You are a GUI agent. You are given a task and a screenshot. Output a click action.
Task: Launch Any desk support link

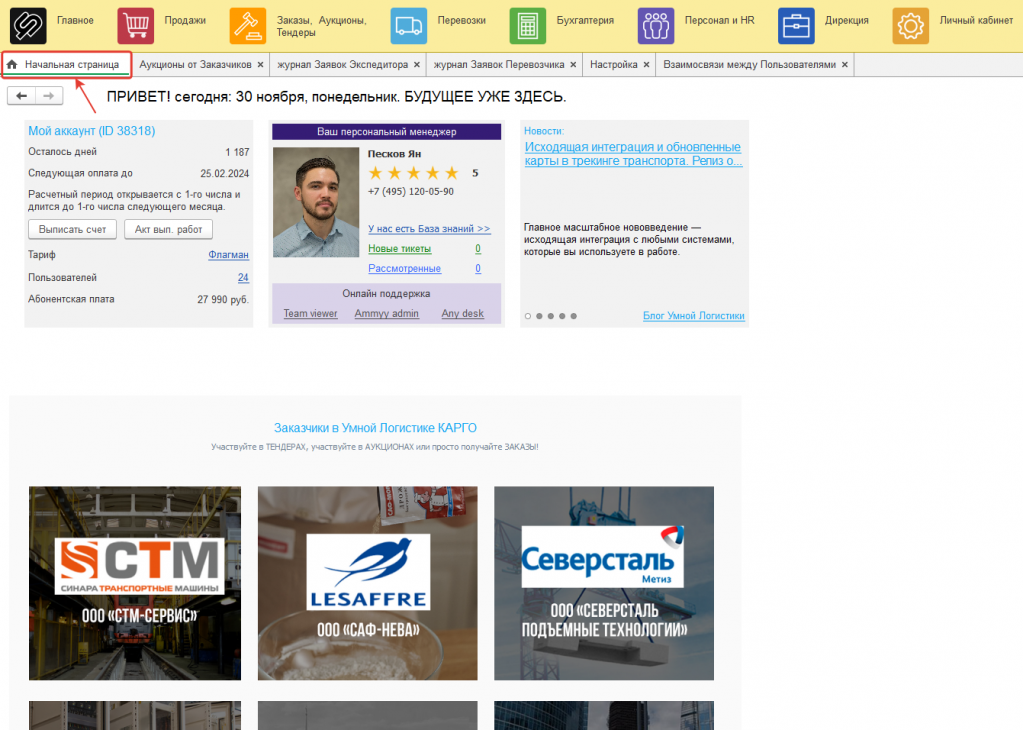[463, 313]
